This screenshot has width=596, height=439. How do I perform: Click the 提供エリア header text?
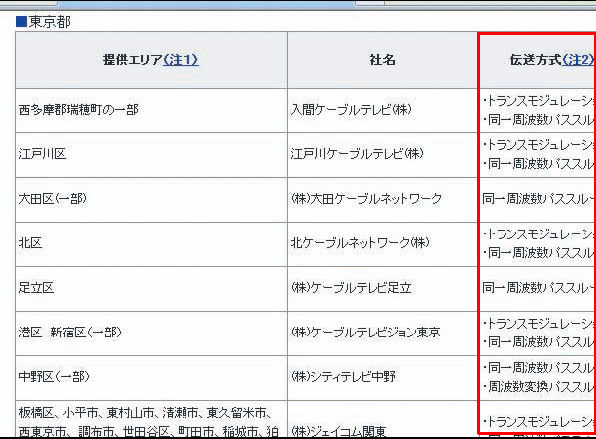click(x=133, y=60)
